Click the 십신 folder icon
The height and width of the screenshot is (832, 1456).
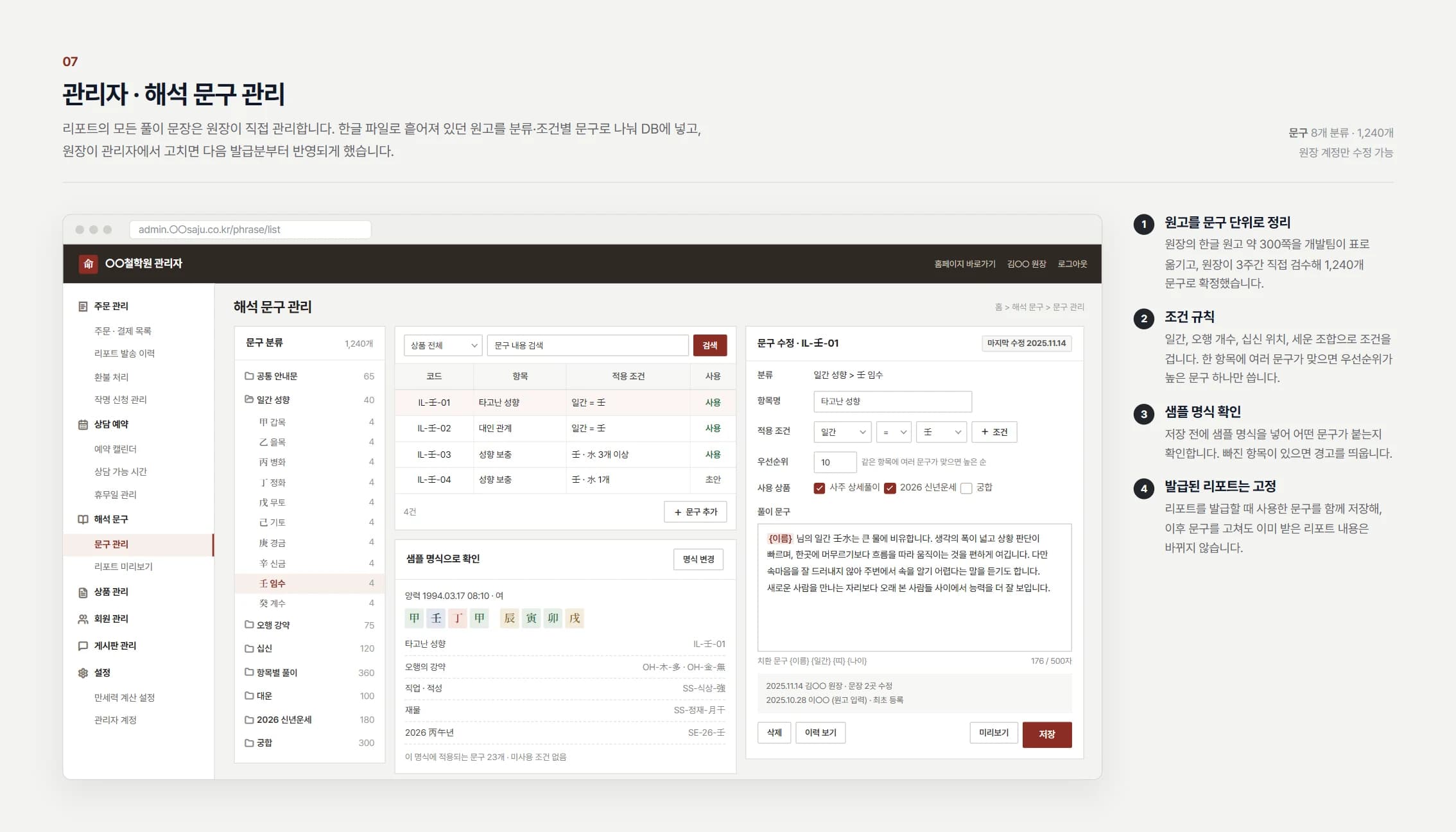[249, 648]
